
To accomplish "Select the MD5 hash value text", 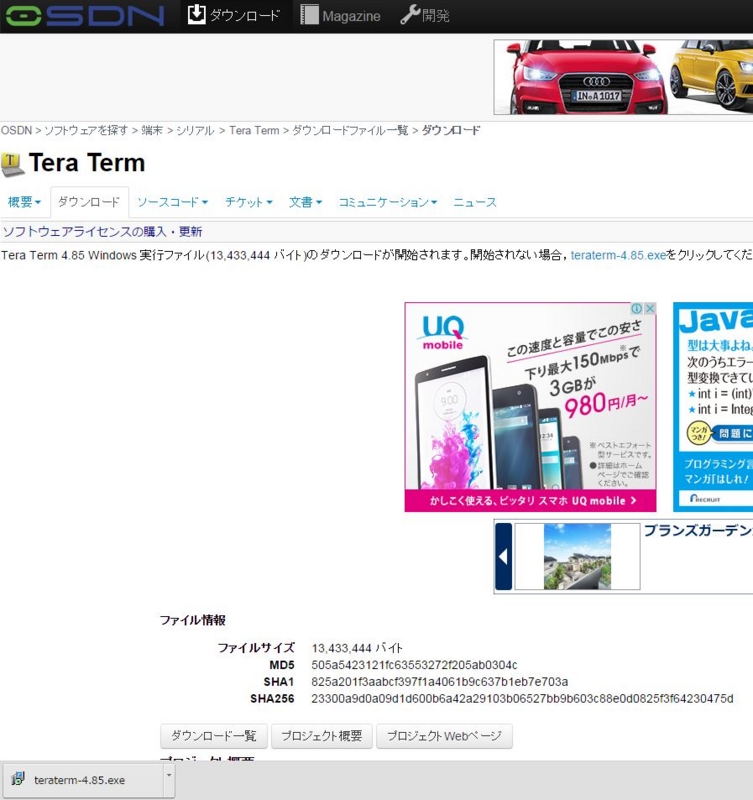I will coord(414,665).
